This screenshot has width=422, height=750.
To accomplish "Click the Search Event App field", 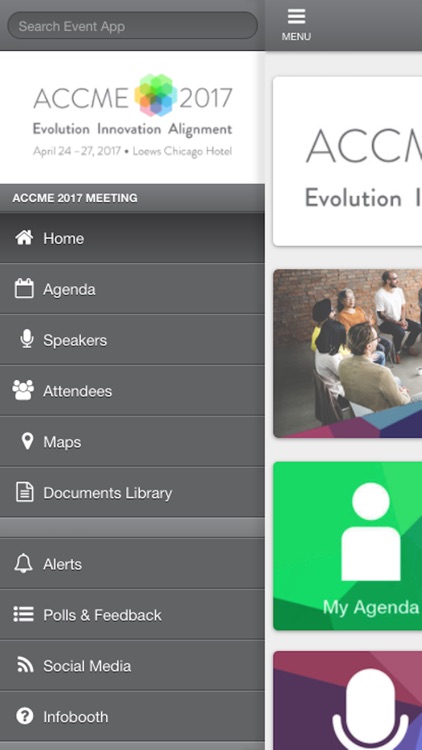I will tap(133, 26).
